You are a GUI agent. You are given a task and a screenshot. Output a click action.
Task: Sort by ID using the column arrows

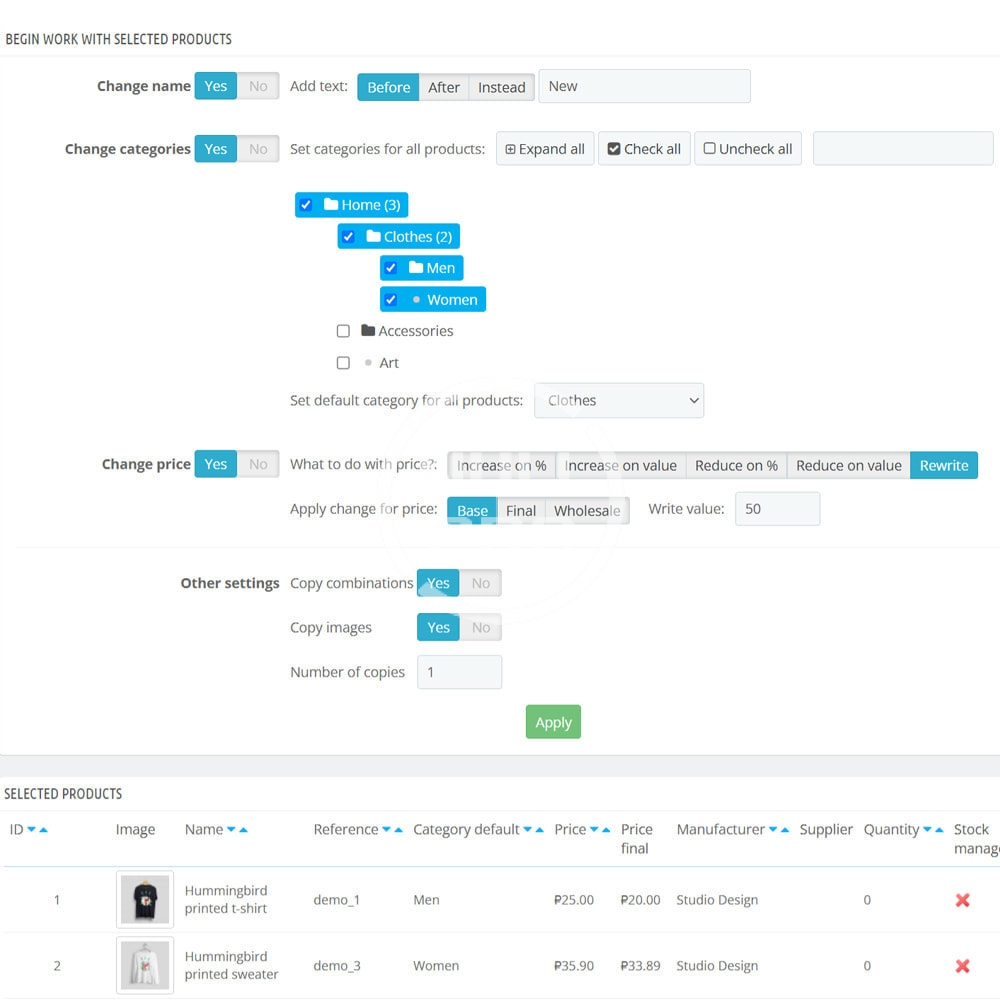tap(37, 830)
